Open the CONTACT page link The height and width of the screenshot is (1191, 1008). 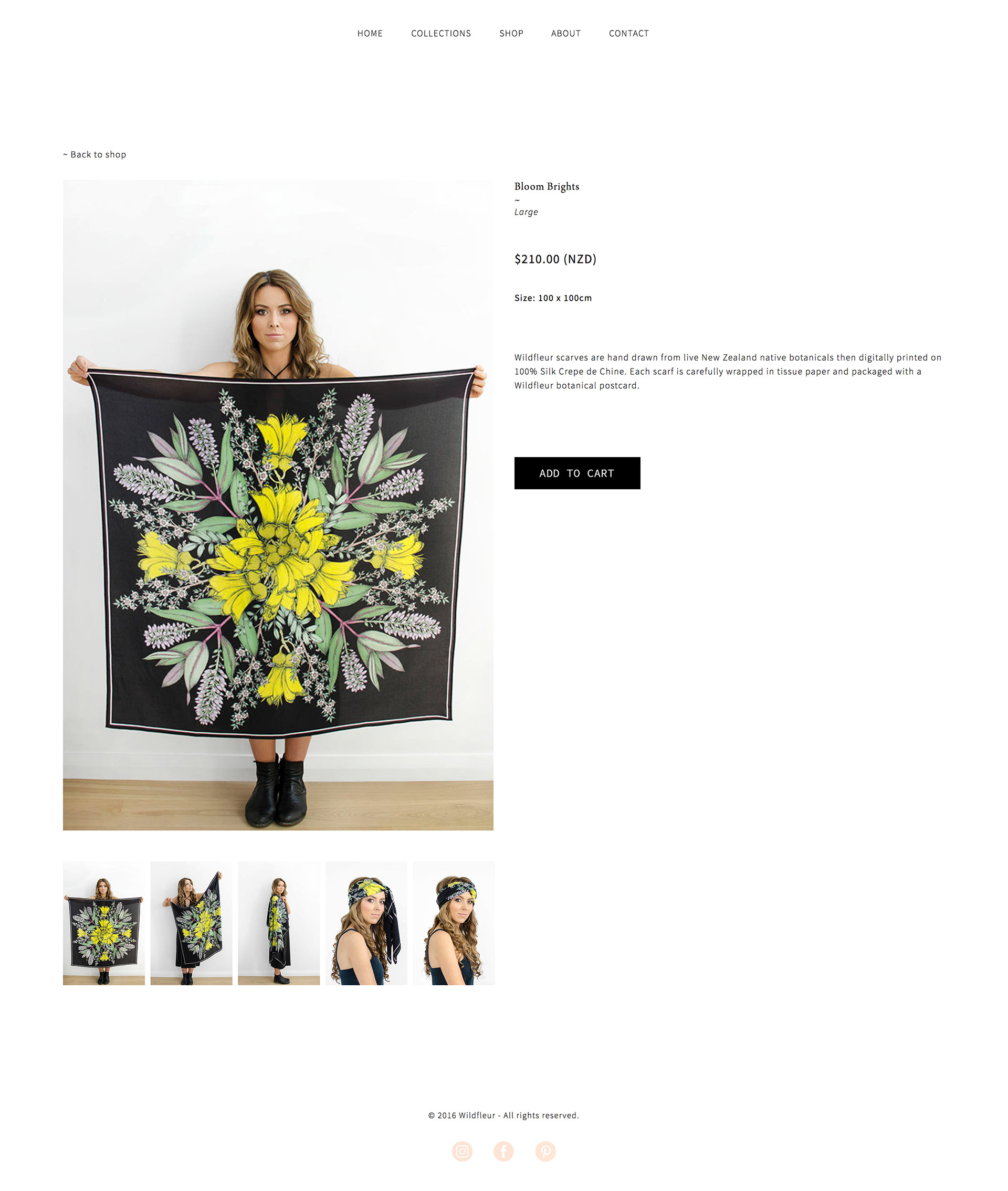tap(628, 34)
